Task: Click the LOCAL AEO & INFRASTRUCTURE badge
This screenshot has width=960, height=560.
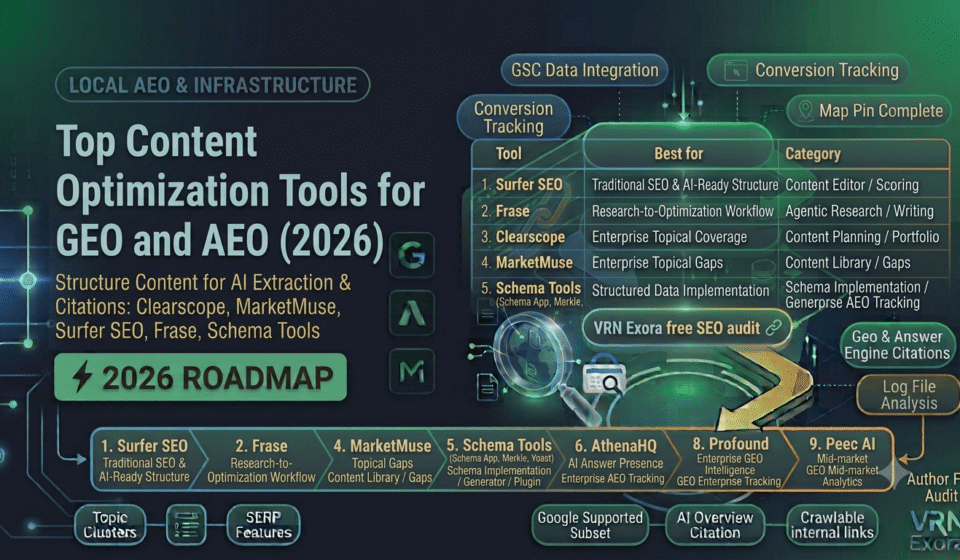Action: (212, 84)
